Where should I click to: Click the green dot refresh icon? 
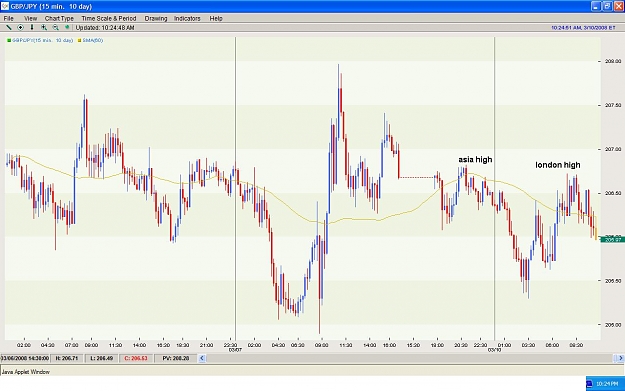pos(67,28)
